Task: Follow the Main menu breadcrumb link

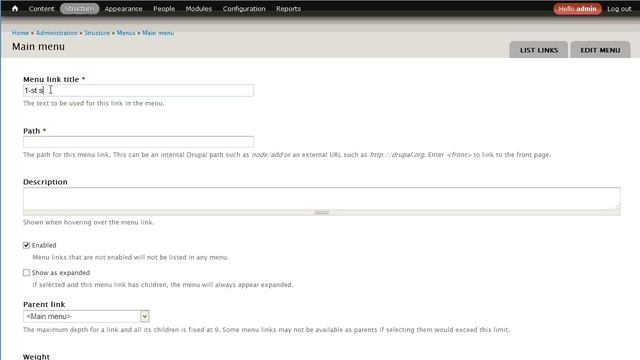Action: 158,33
